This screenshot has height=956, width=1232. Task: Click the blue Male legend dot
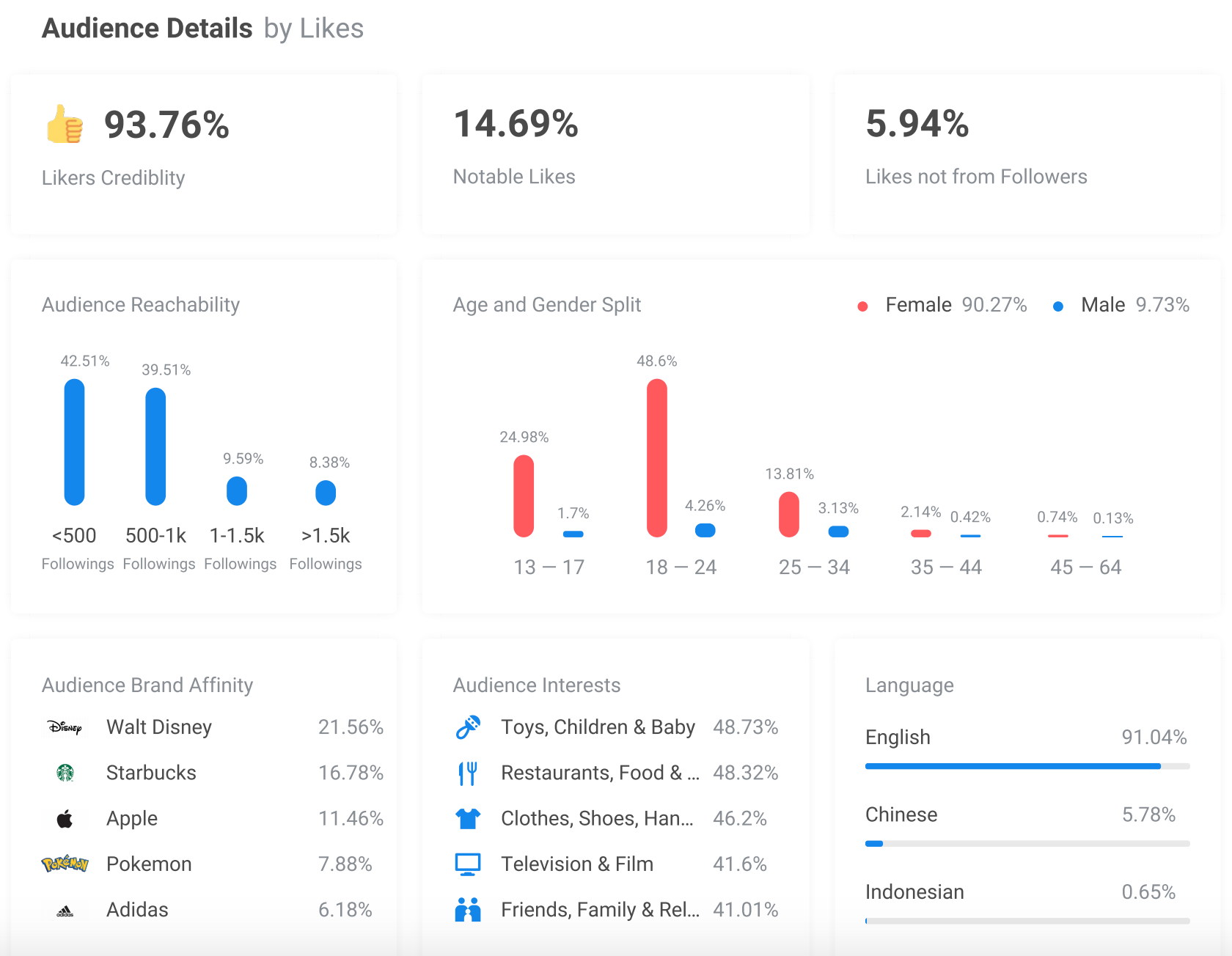(x=1058, y=306)
